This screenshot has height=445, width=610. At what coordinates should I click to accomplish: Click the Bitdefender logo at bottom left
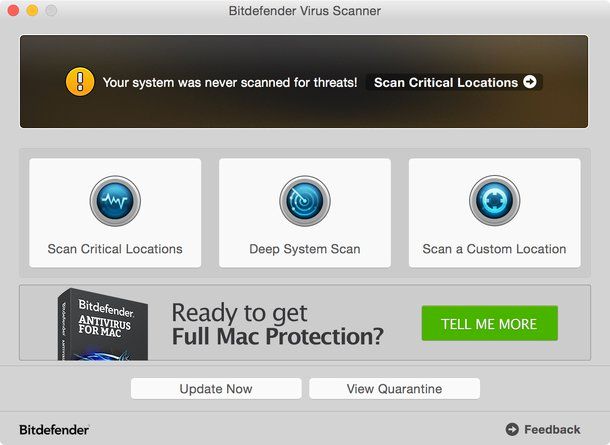tap(54, 430)
